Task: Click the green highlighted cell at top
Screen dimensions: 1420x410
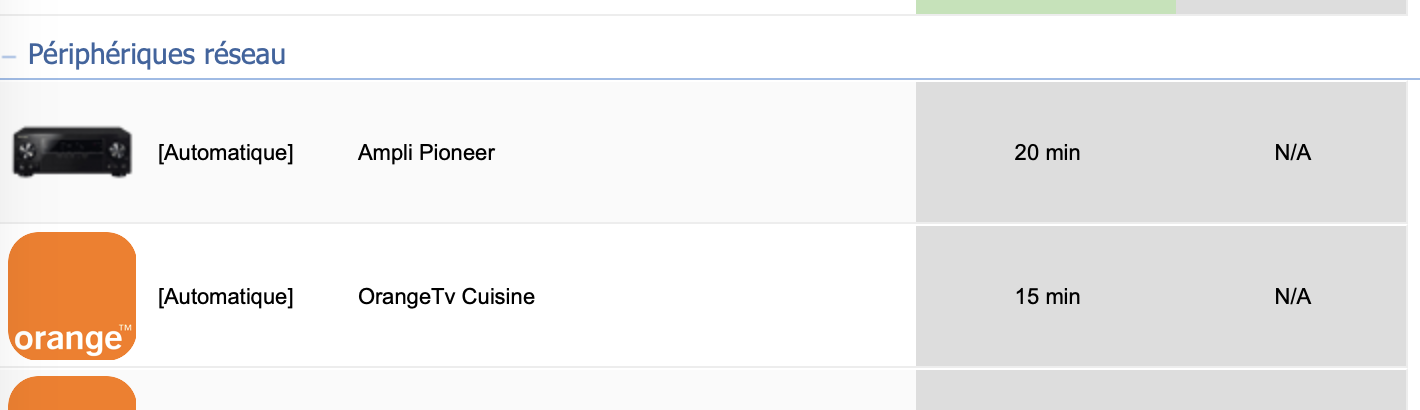Action: [1046, 6]
